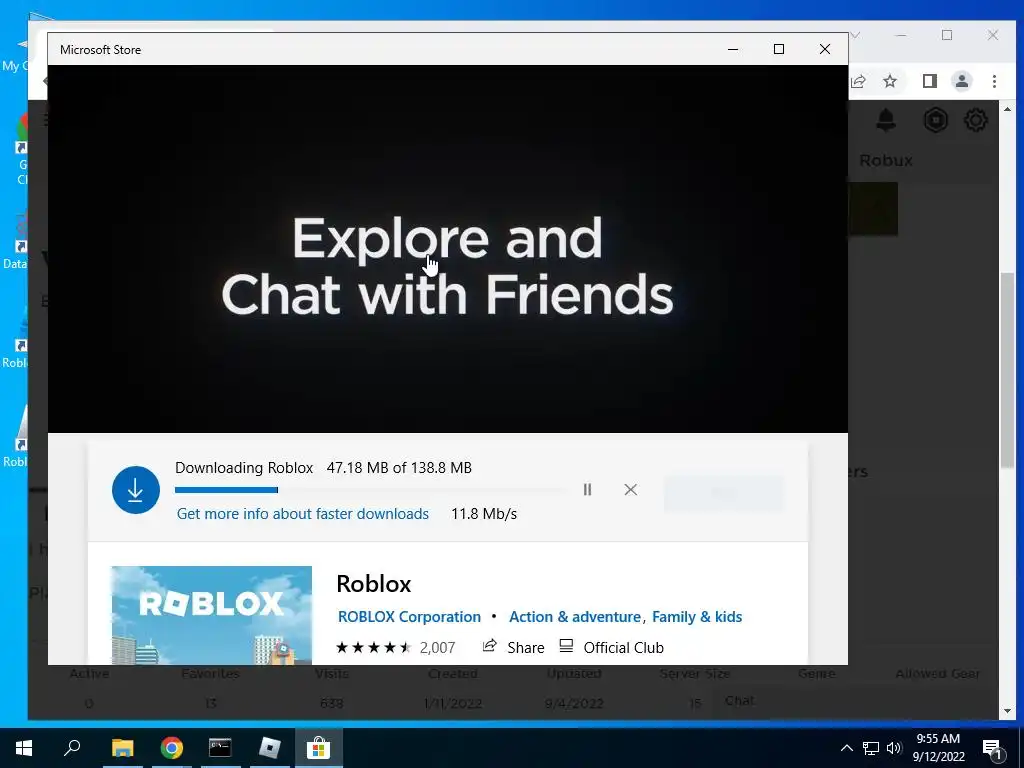Click the blue download arrow icon
This screenshot has width=1024, height=768.
point(136,490)
